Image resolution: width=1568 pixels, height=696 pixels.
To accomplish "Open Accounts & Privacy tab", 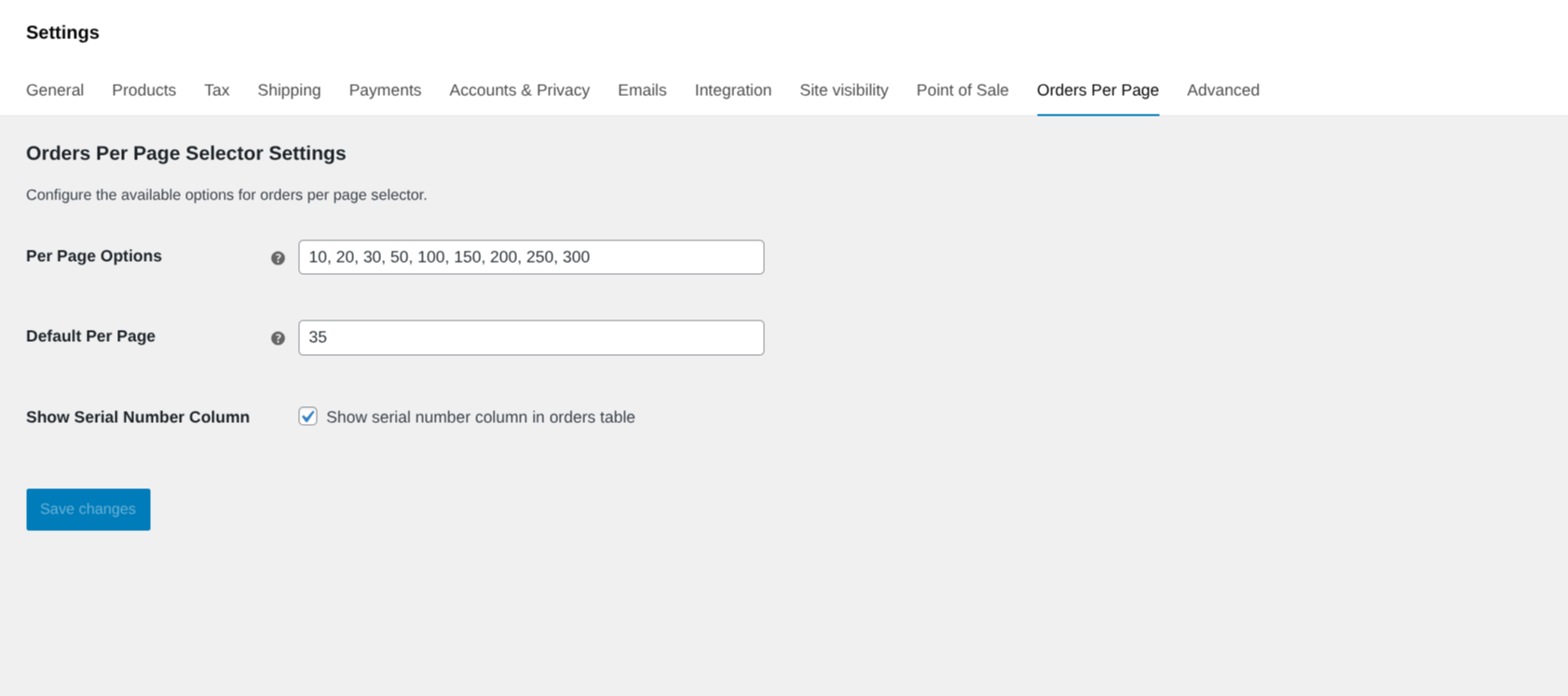I will tap(519, 90).
